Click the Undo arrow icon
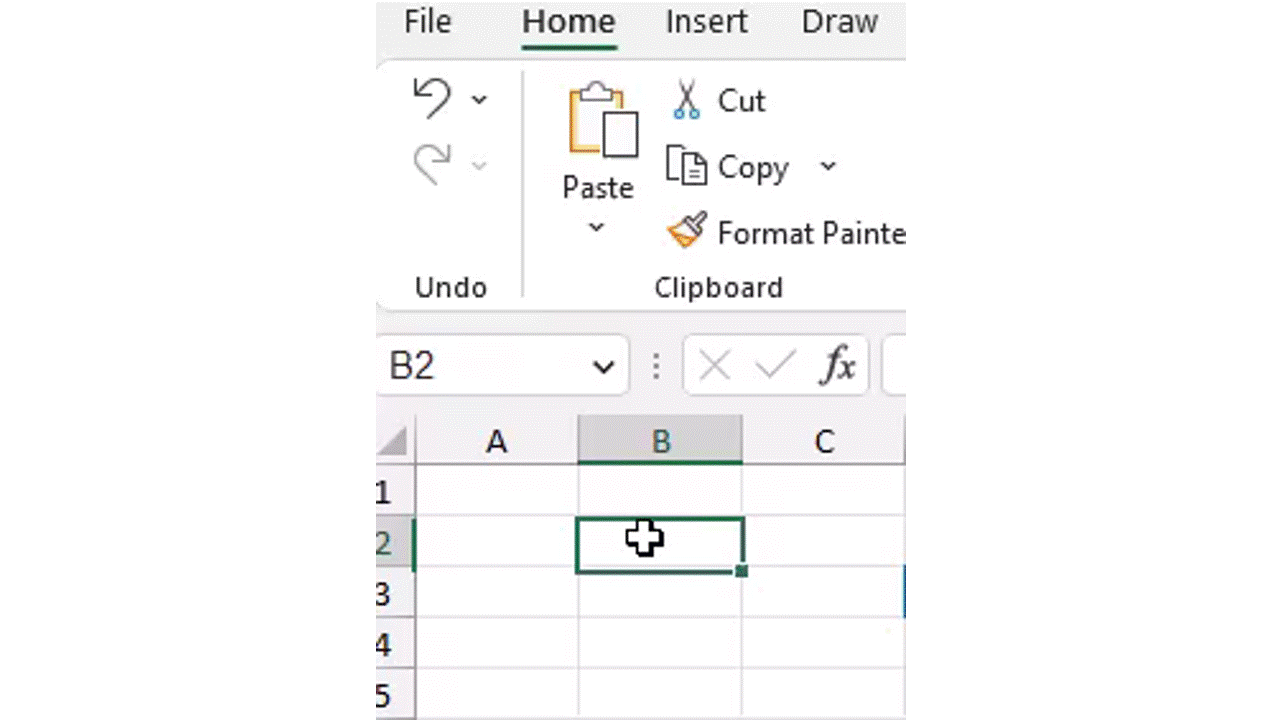1280x720 pixels. point(432,99)
